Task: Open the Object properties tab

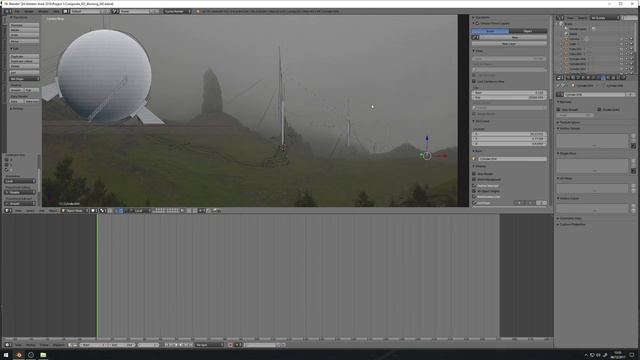Action: (588, 77)
